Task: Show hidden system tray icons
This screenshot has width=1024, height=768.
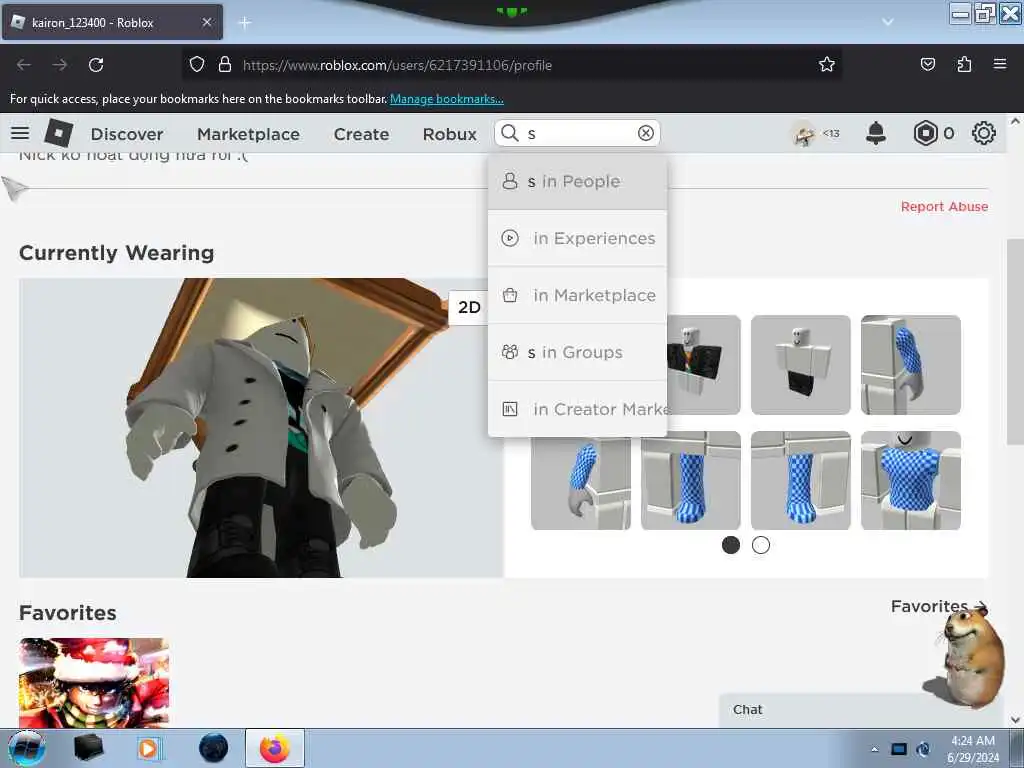Action: point(874,749)
